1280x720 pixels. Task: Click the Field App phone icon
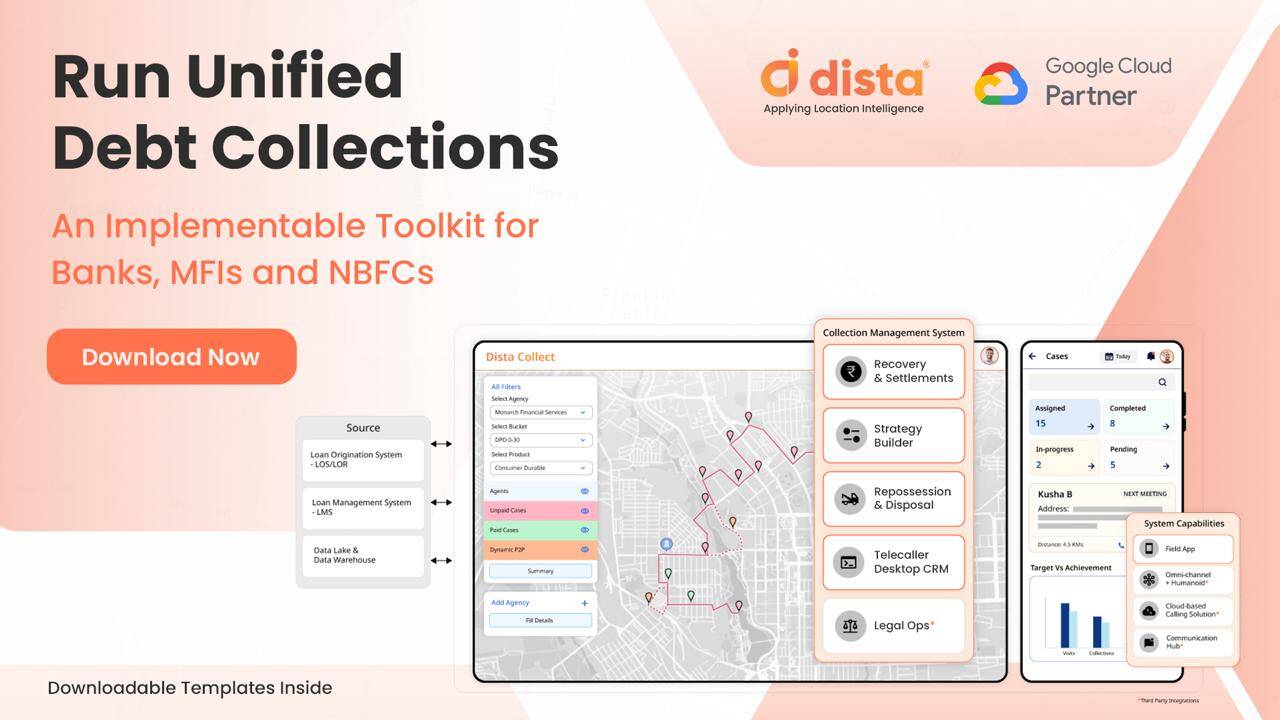click(x=1149, y=549)
